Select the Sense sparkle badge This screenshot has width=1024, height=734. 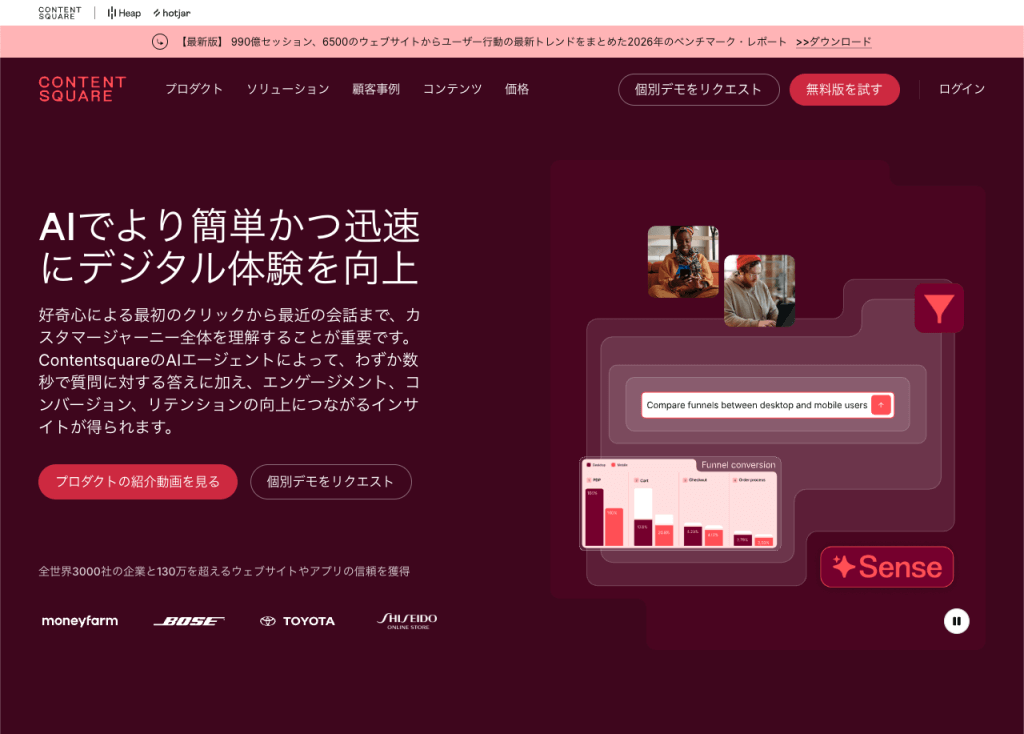click(x=886, y=566)
